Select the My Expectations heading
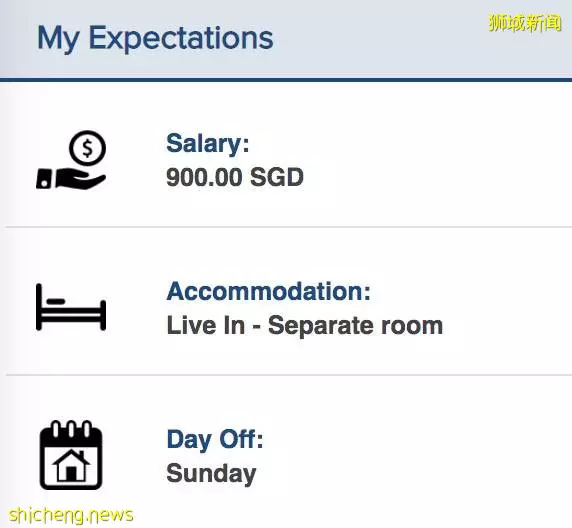This screenshot has height=528, width=572. click(x=155, y=38)
